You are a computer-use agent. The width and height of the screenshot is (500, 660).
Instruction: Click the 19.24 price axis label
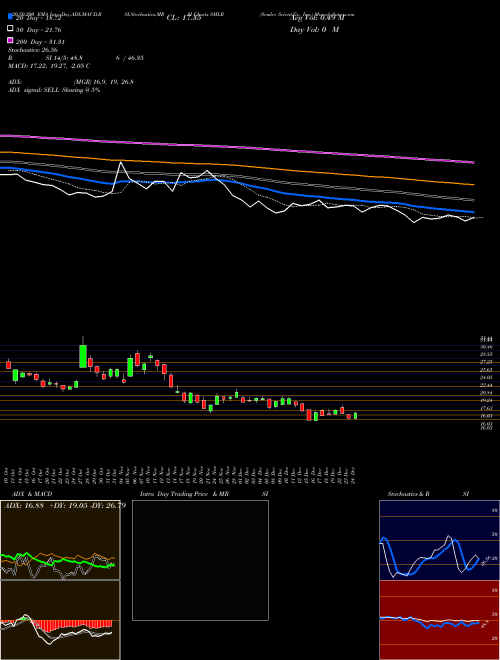486,400
